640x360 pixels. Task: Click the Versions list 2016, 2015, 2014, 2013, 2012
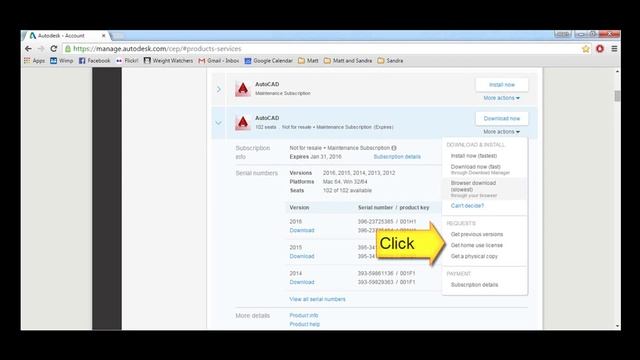pos(359,173)
